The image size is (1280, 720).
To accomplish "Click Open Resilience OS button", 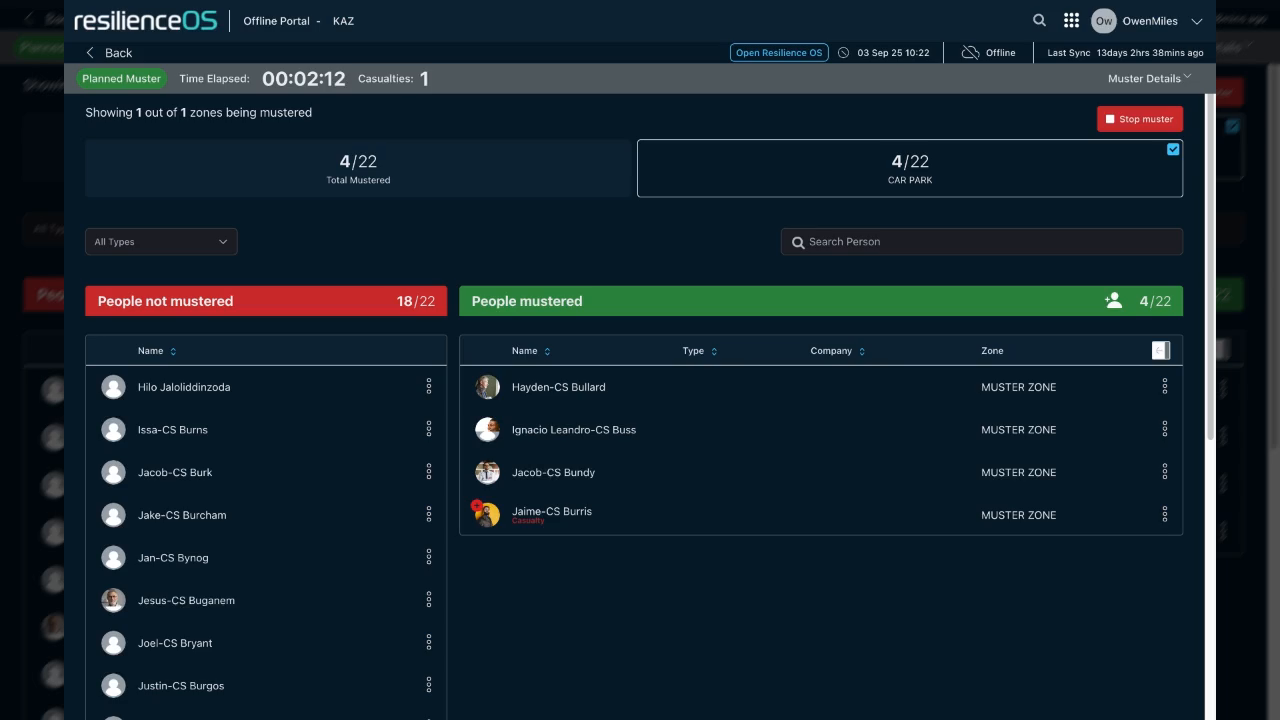I will (x=779, y=52).
